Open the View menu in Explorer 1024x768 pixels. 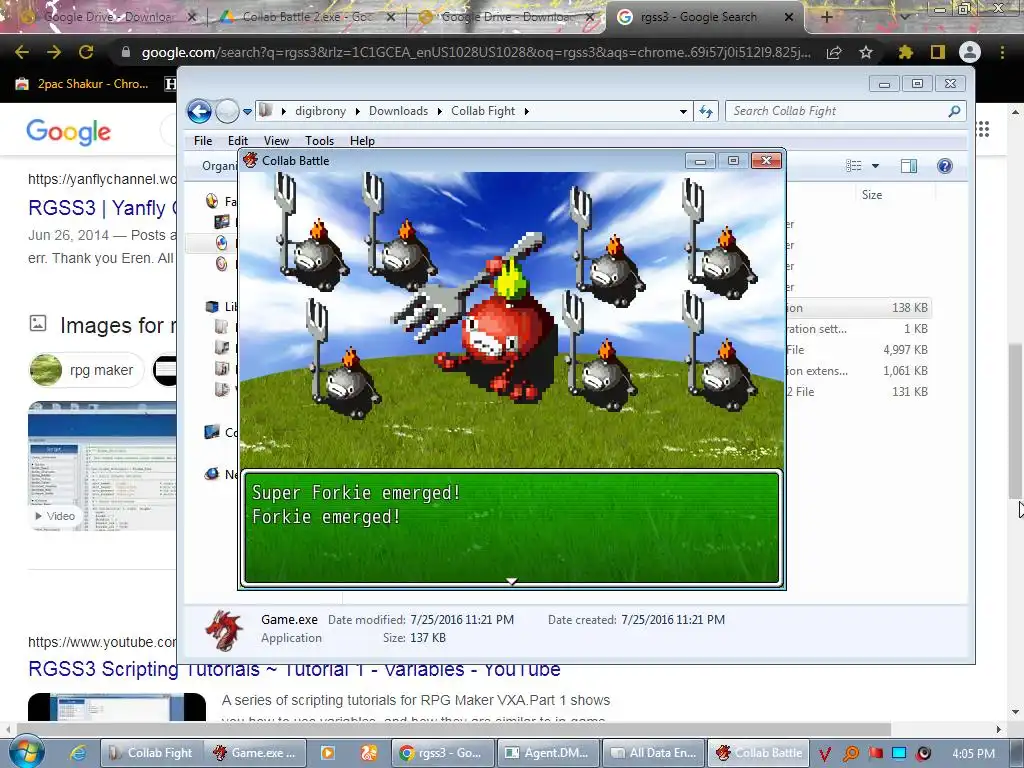click(276, 140)
